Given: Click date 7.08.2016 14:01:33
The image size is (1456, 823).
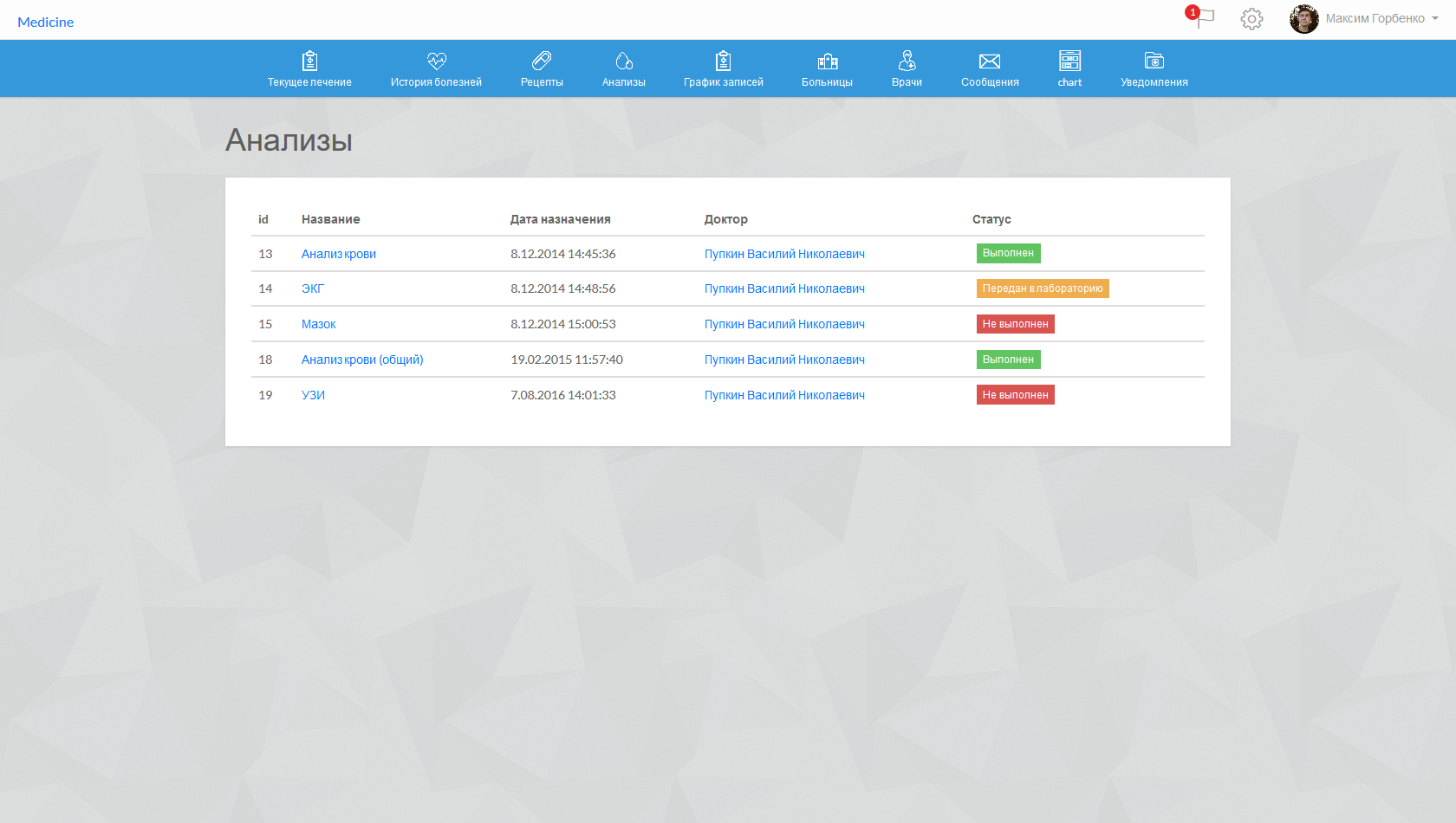Looking at the screenshot, I should [563, 395].
